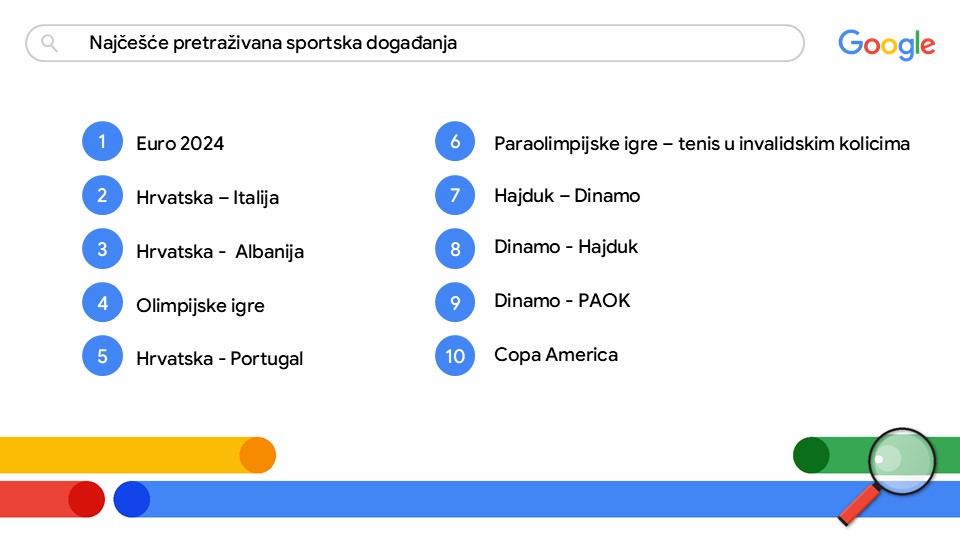The height and width of the screenshot is (540, 960).
Task: Click the number 1 blue circle
Action: tap(102, 142)
